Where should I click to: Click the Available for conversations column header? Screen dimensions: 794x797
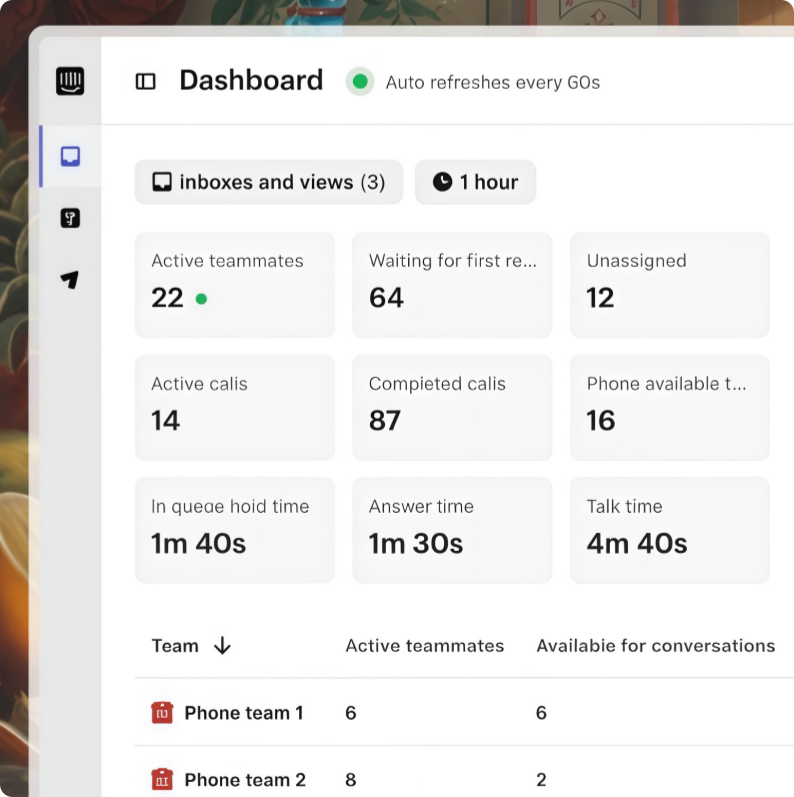coord(655,646)
